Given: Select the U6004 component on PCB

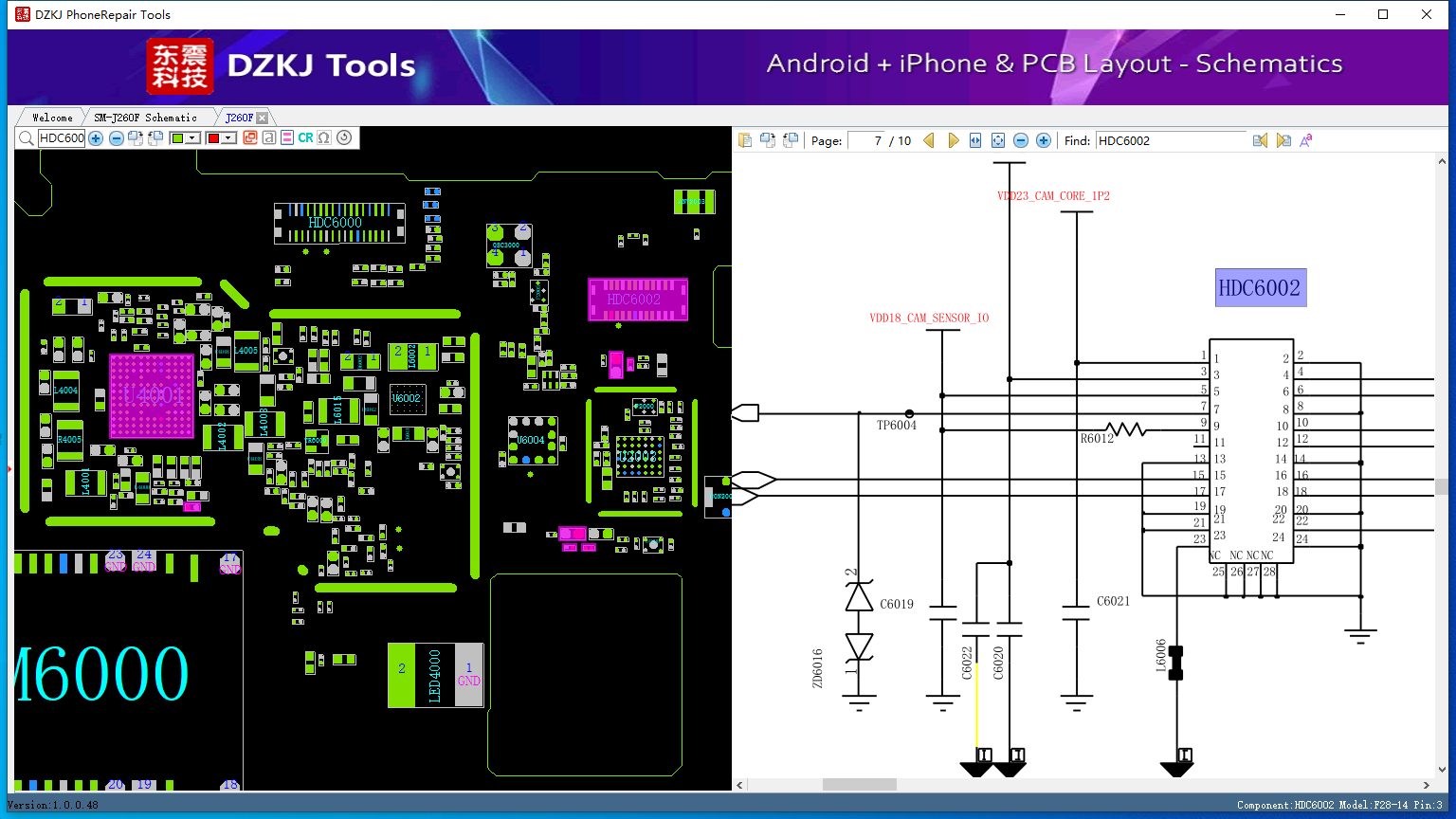Looking at the screenshot, I should click(x=532, y=440).
